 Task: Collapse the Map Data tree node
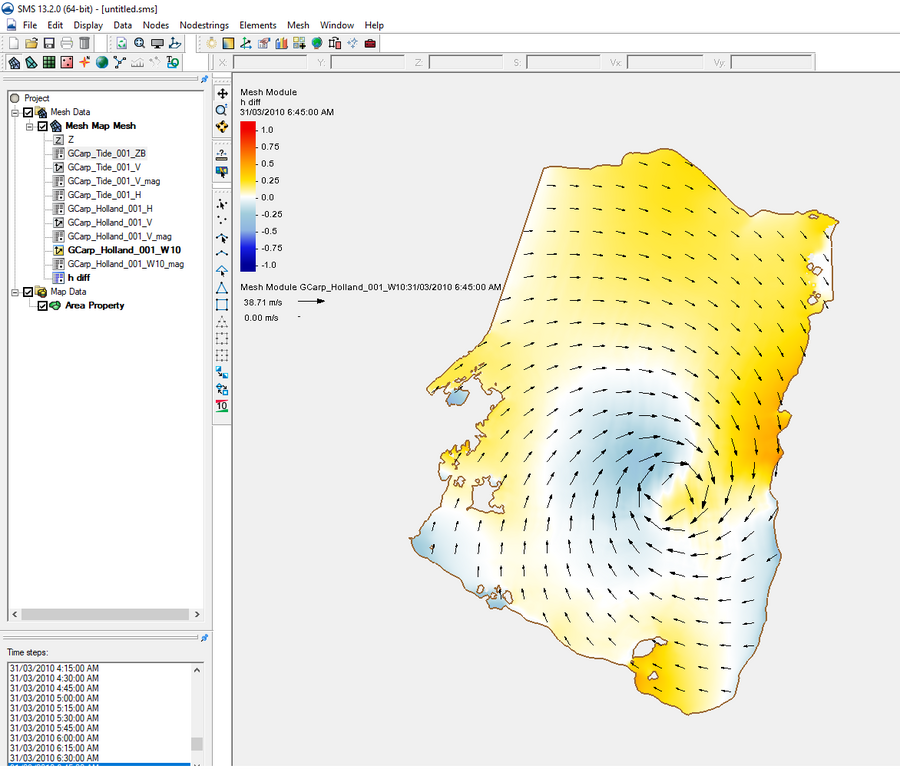tap(15, 292)
